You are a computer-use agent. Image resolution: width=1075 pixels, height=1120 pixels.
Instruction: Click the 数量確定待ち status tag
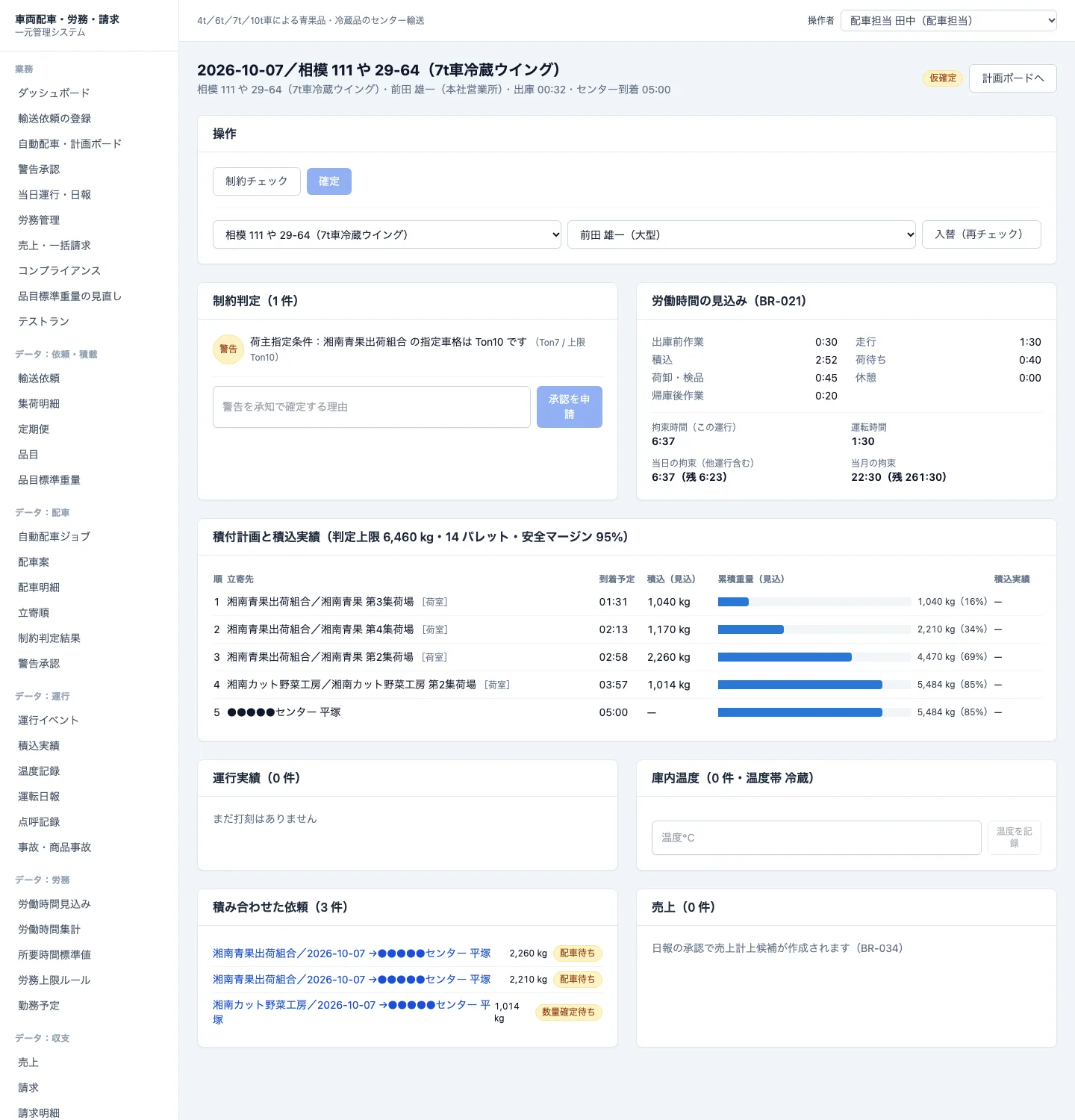pos(569,1012)
